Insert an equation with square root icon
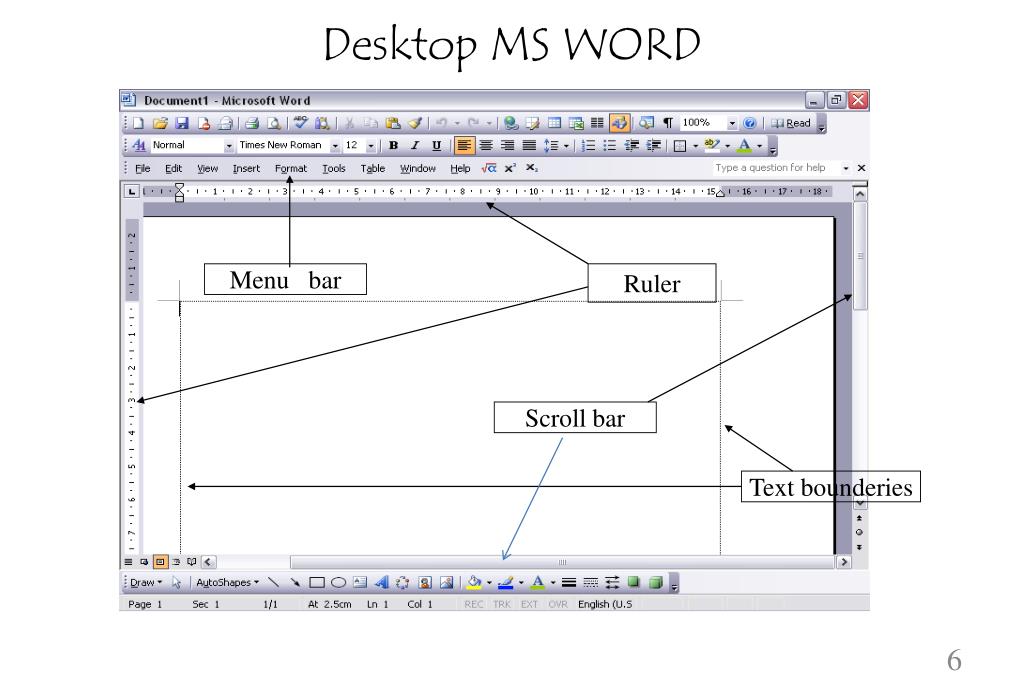The height and width of the screenshot is (691, 1023). (489, 168)
